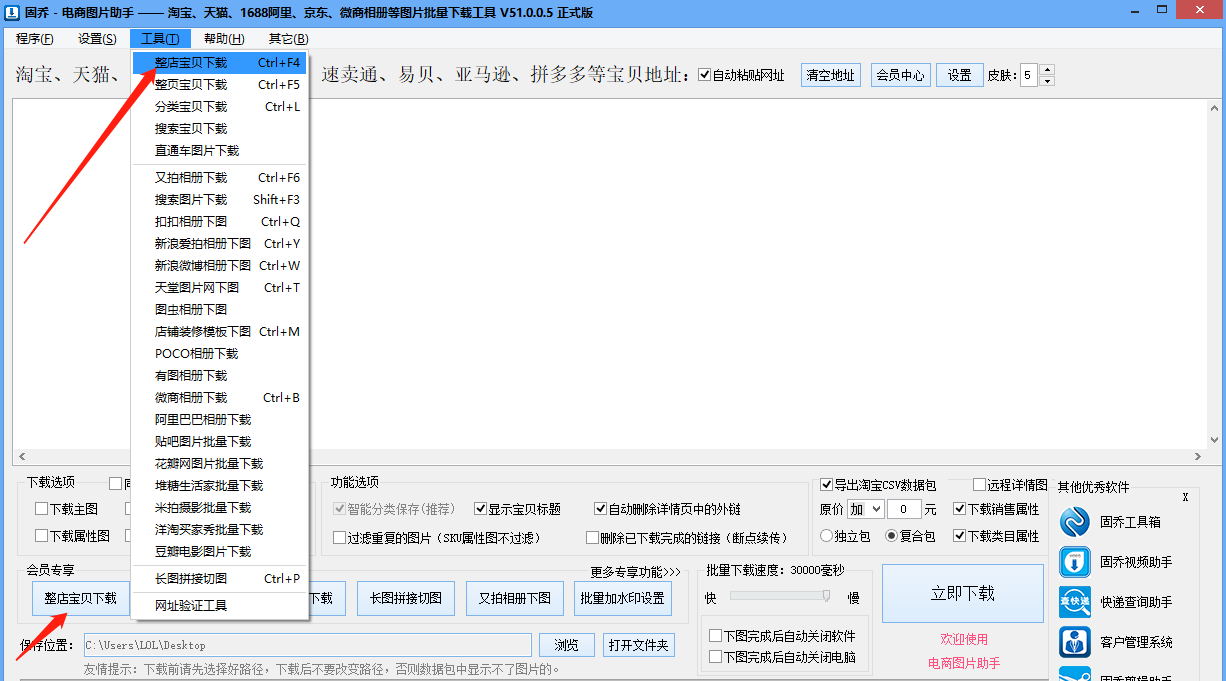Image resolution: width=1226 pixels, height=681 pixels.
Task: Launch 固乔视频助手 via its download icon
Action: (1075, 562)
